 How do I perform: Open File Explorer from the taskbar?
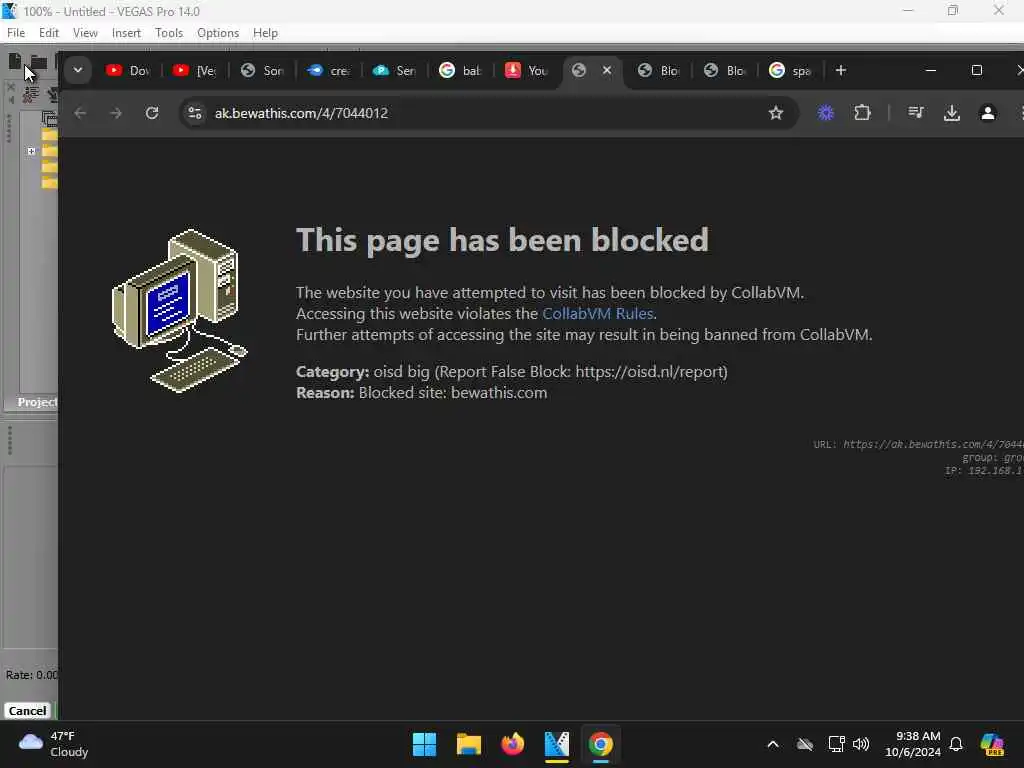[x=468, y=744]
